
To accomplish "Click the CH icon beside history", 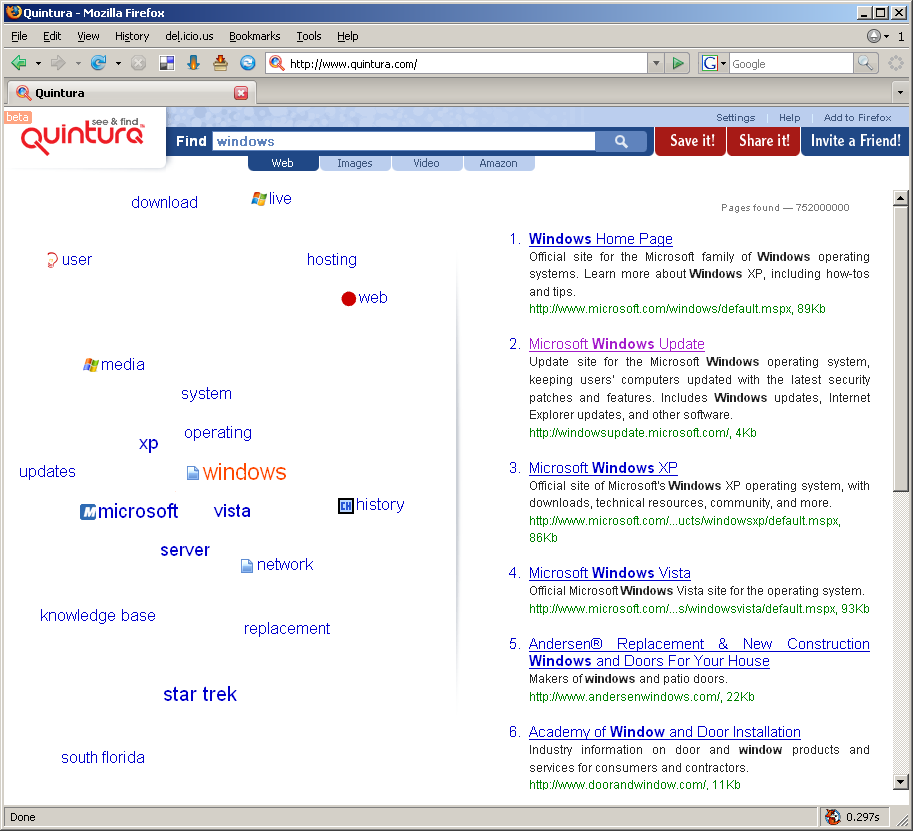I will pyautogui.click(x=346, y=505).
